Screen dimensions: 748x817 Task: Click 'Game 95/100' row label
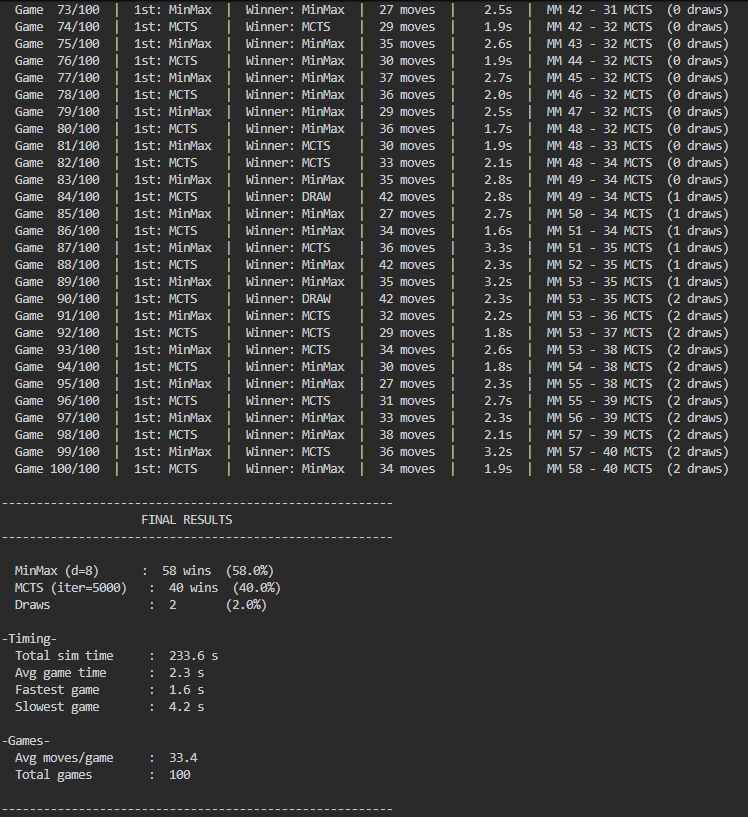click(57, 384)
